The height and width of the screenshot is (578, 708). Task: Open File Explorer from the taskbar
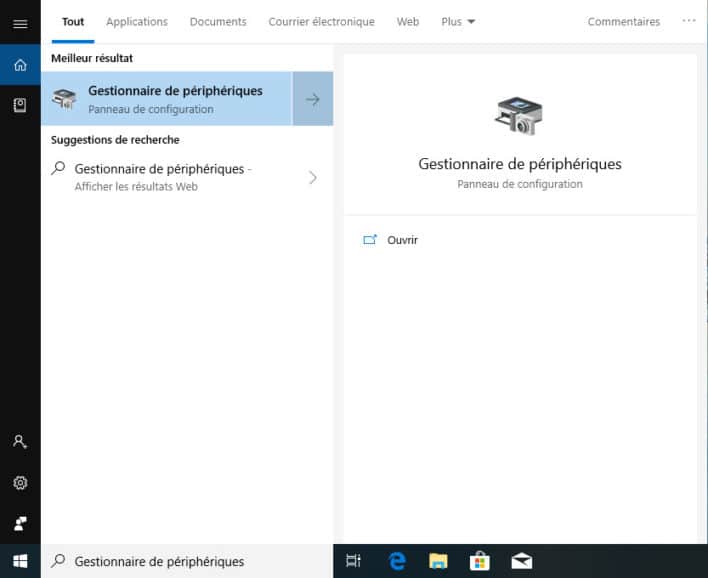click(438, 561)
